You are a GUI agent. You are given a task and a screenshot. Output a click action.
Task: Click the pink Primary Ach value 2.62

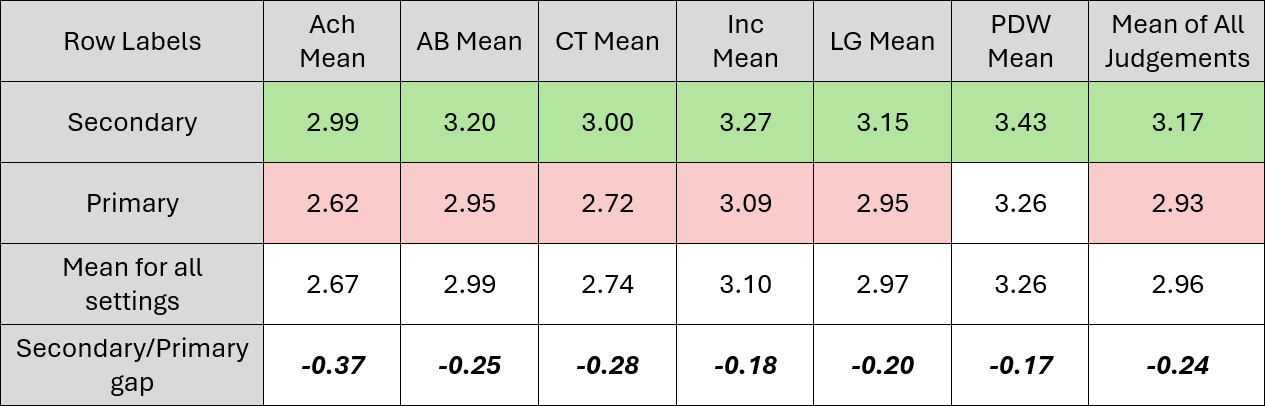(335, 203)
